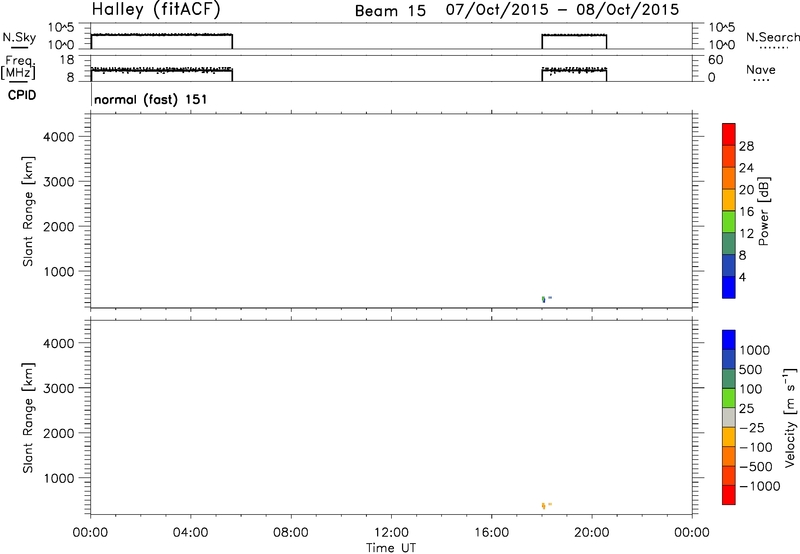Click the 'Slant Range [km]' label of power panel
Viewport: 800px width, 554px height.
[x=28, y=211]
